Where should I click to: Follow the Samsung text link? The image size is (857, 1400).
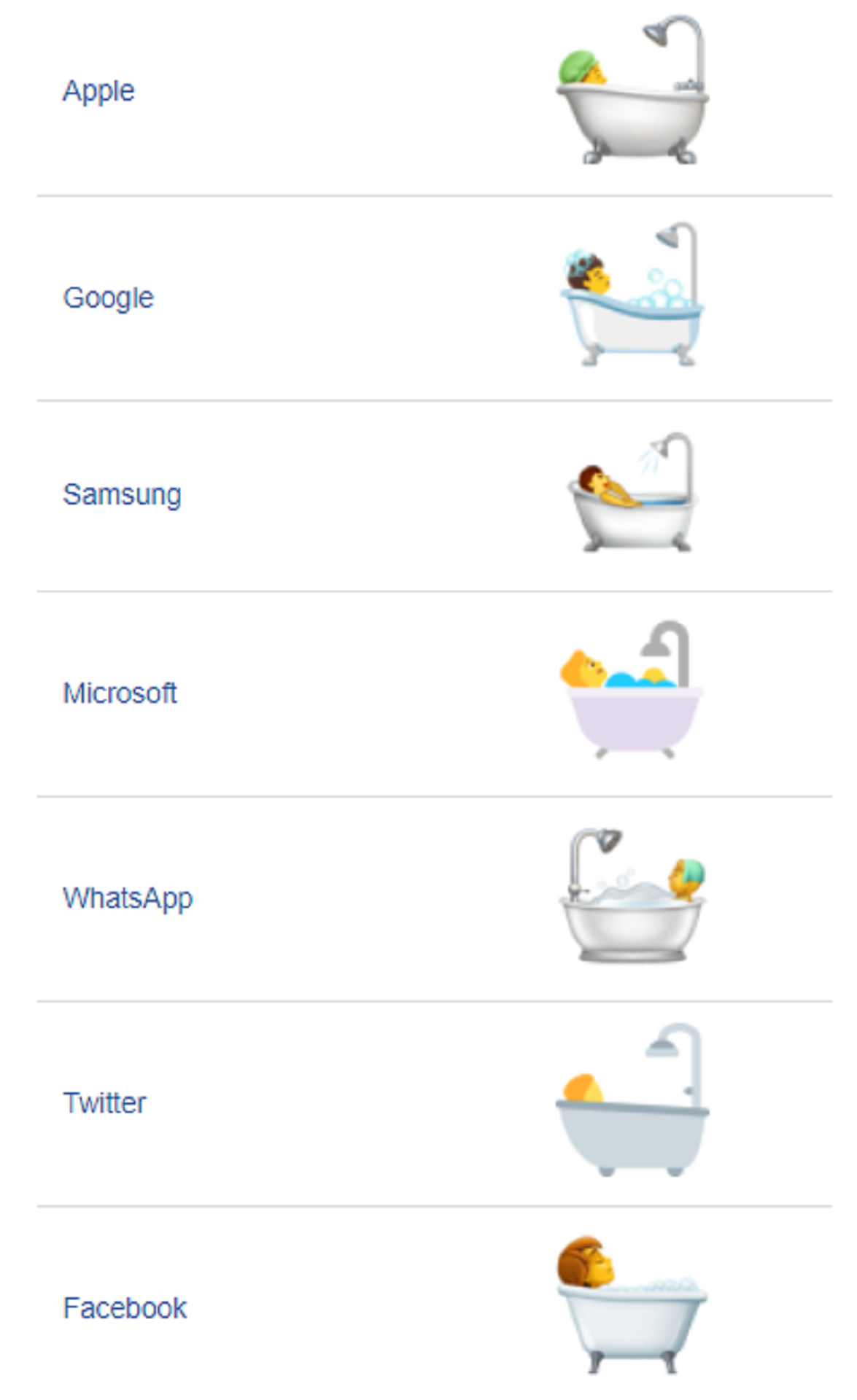pos(122,495)
